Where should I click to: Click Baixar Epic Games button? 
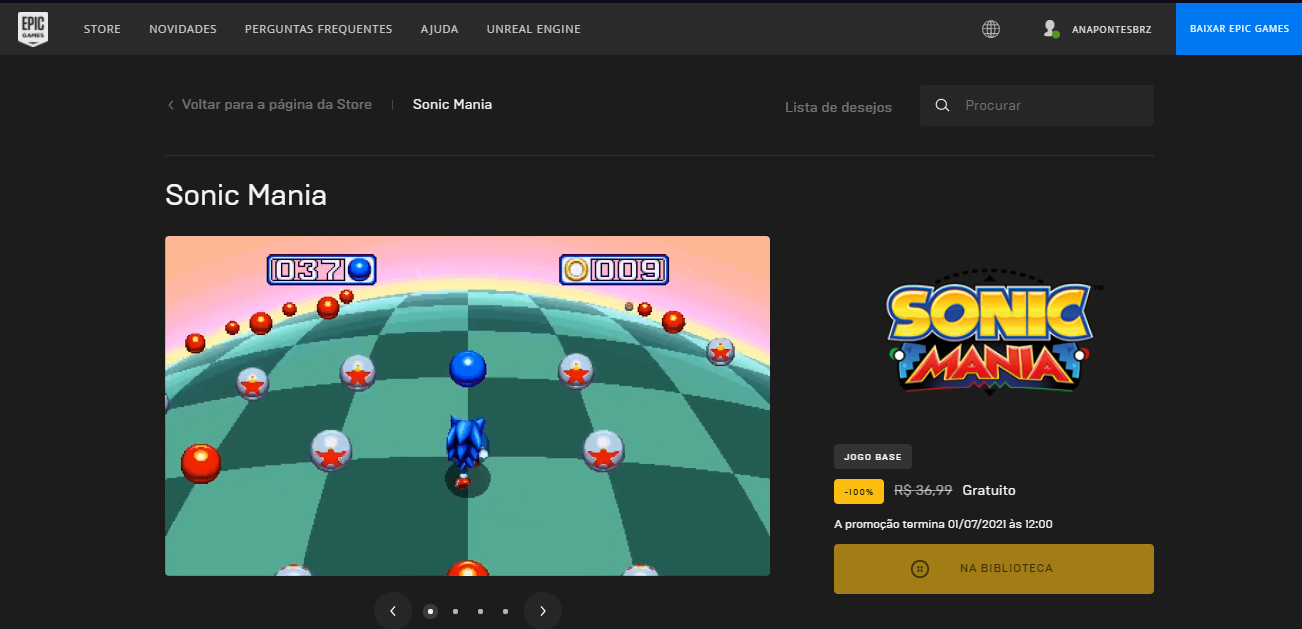pyautogui.click(x=1239, y=29)
